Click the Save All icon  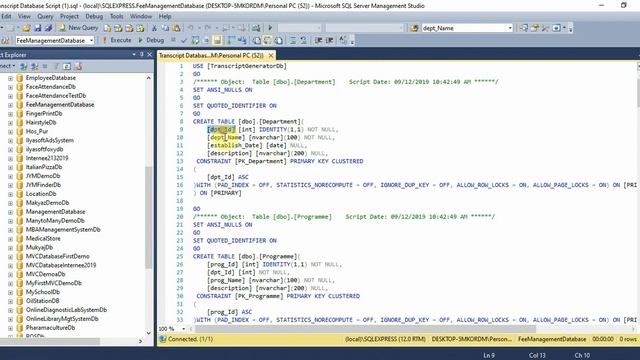pyautogui.click(x=48, y=28)
